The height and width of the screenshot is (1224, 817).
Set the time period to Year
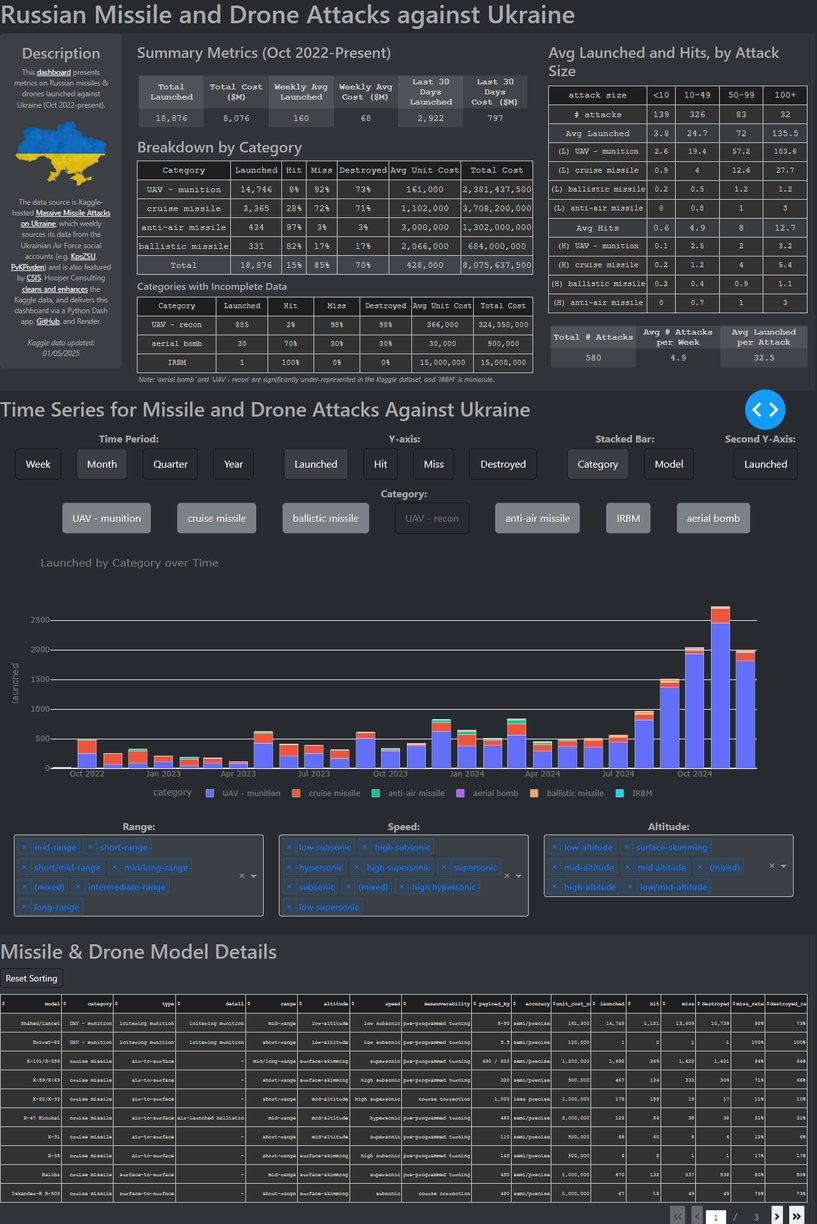233,464
